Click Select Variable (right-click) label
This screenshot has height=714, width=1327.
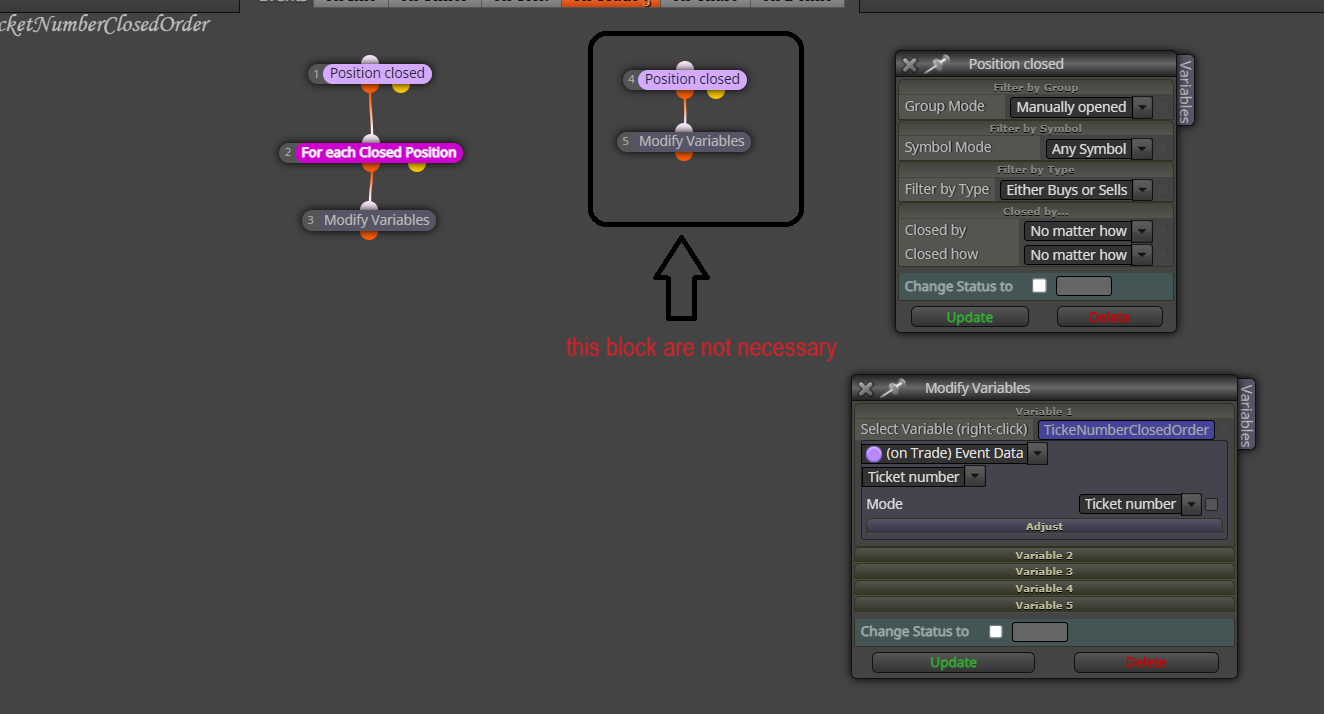tap(944, 429)
